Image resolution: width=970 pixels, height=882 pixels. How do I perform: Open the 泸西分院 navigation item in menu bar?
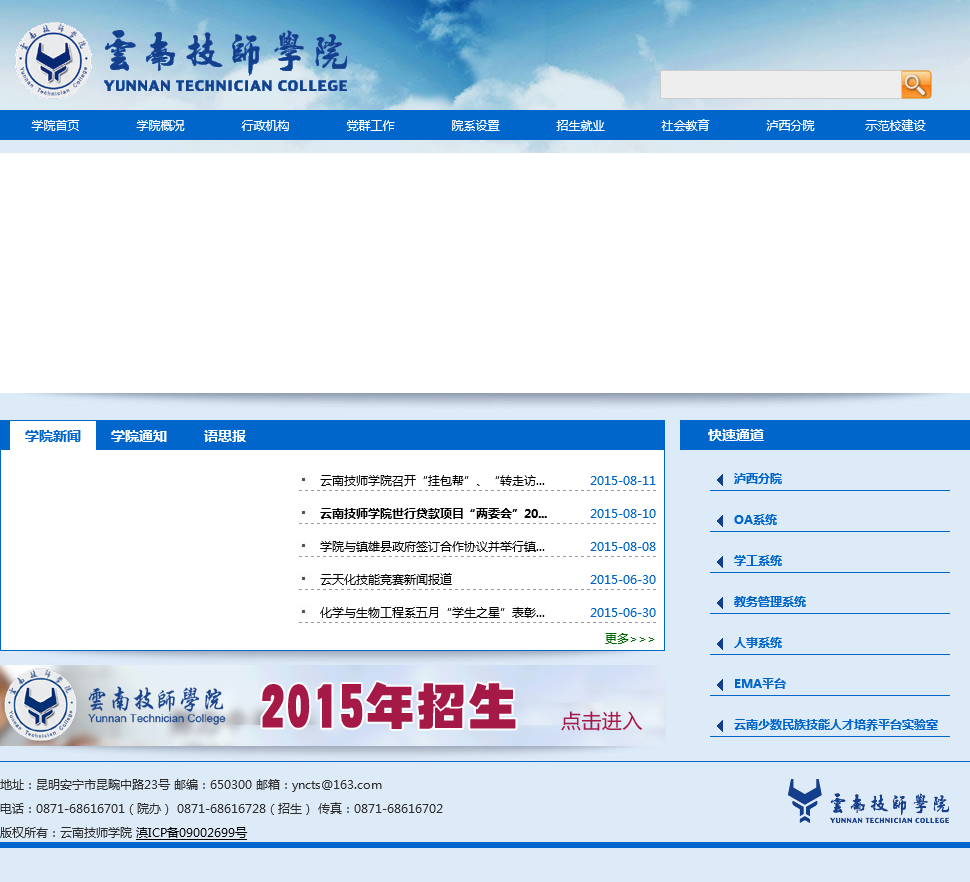(x=790, y=126)
